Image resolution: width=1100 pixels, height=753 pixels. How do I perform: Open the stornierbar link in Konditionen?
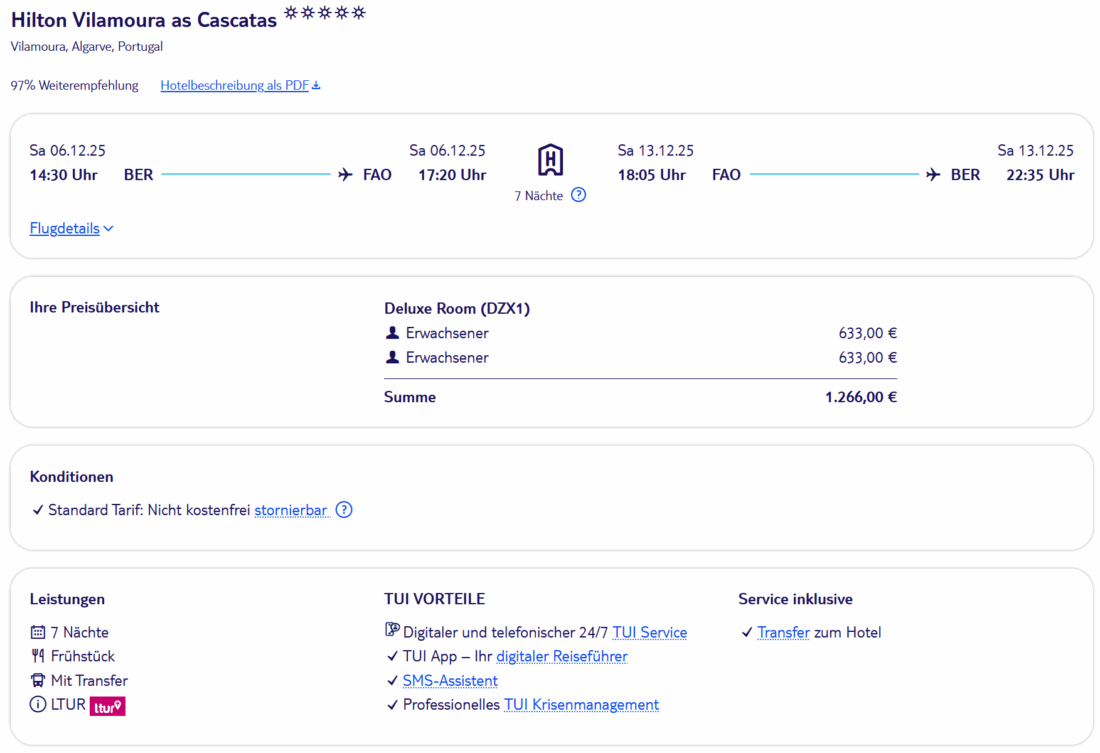(291, 510)
